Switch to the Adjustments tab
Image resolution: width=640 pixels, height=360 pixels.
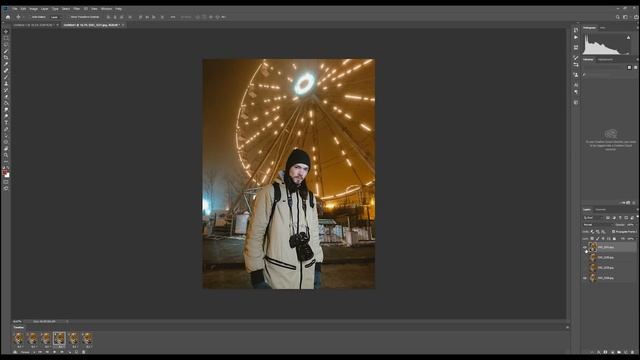[605, 60]
